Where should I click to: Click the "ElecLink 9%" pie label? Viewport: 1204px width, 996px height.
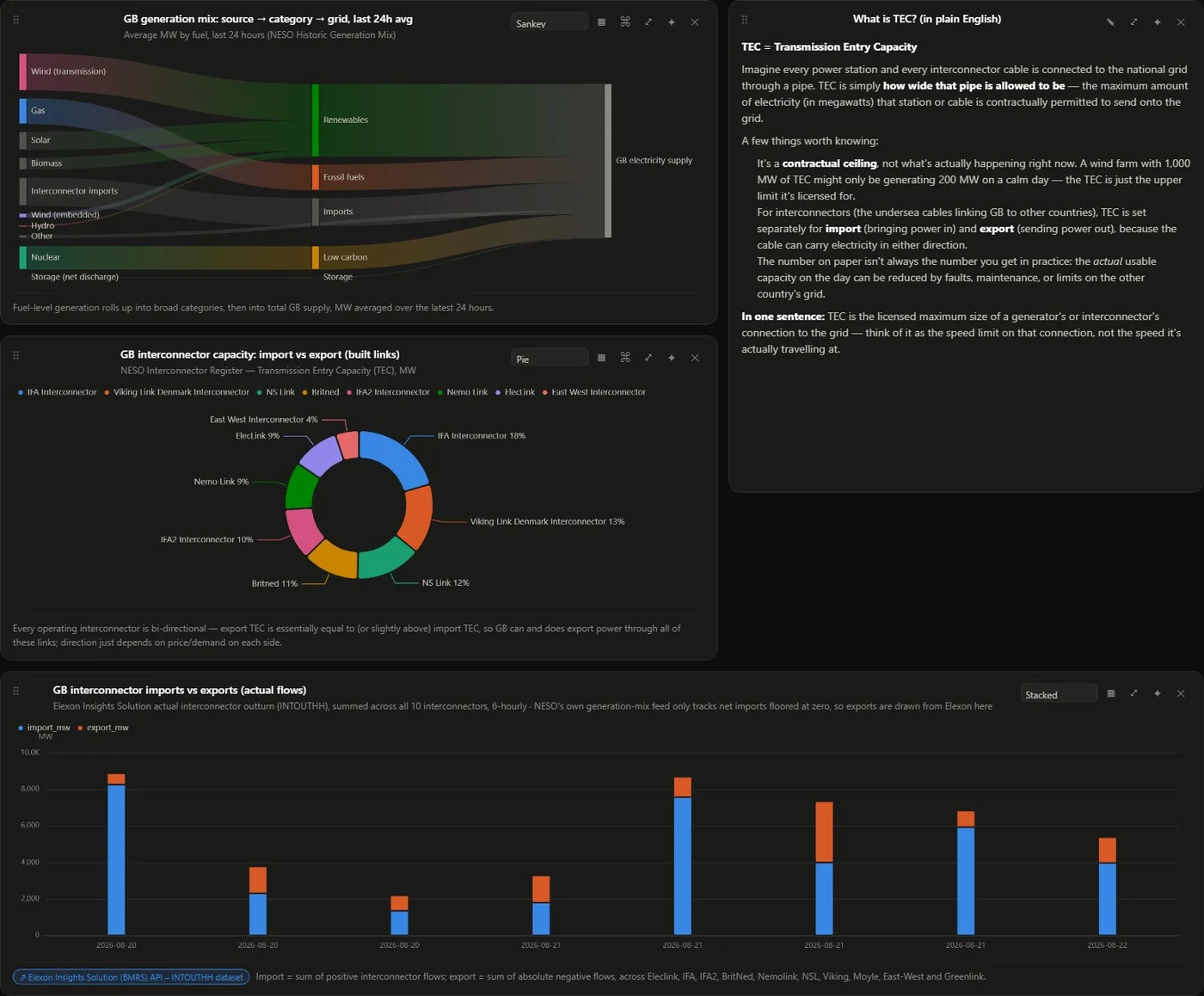point(257,436)
